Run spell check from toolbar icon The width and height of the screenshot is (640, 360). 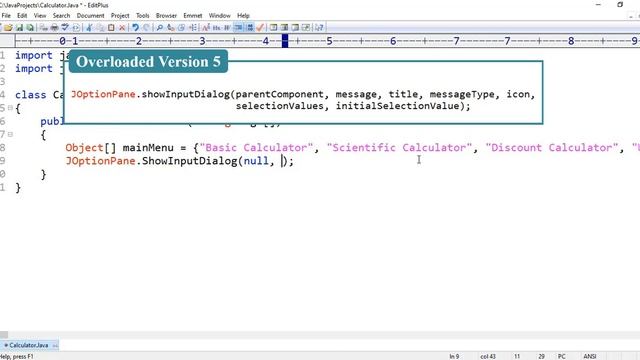coord(65,28)
